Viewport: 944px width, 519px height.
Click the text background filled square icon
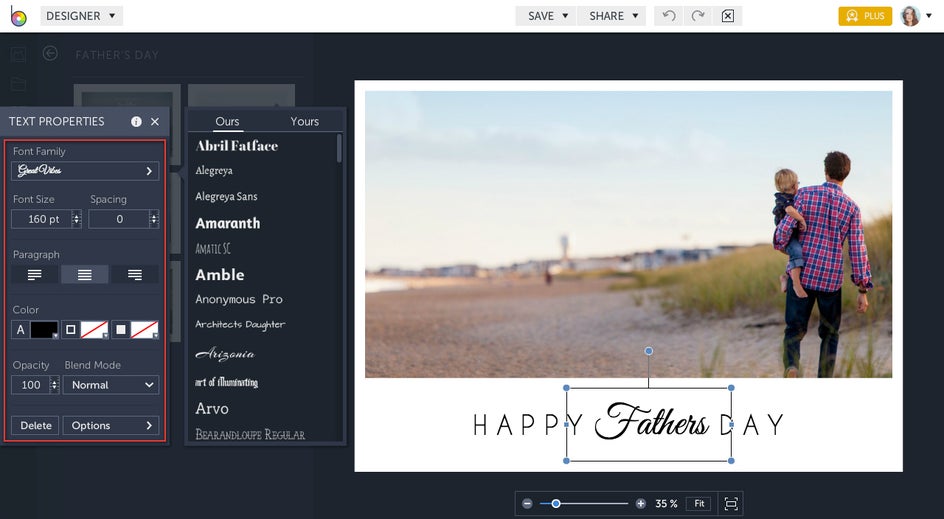coord(120,330)
